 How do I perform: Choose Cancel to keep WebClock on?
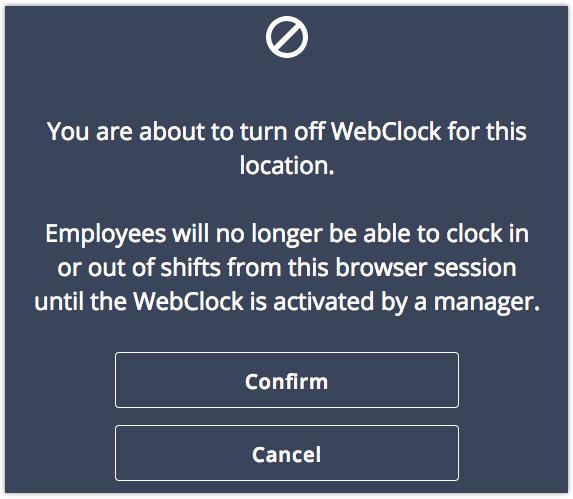(287, 453)
